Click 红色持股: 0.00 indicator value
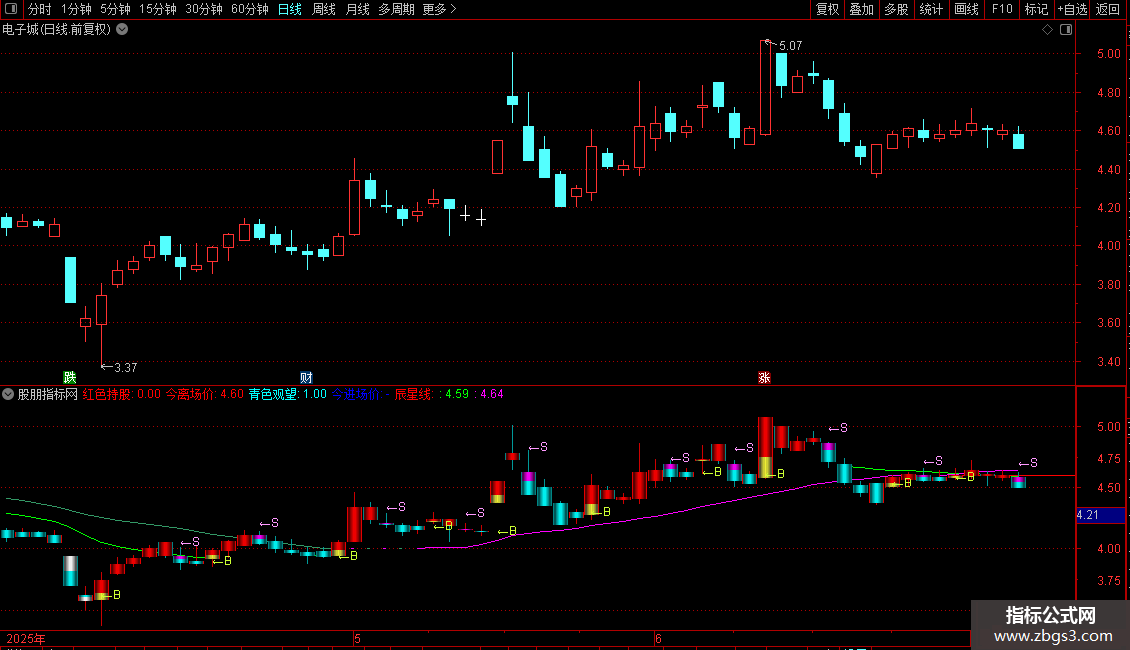 122,394
